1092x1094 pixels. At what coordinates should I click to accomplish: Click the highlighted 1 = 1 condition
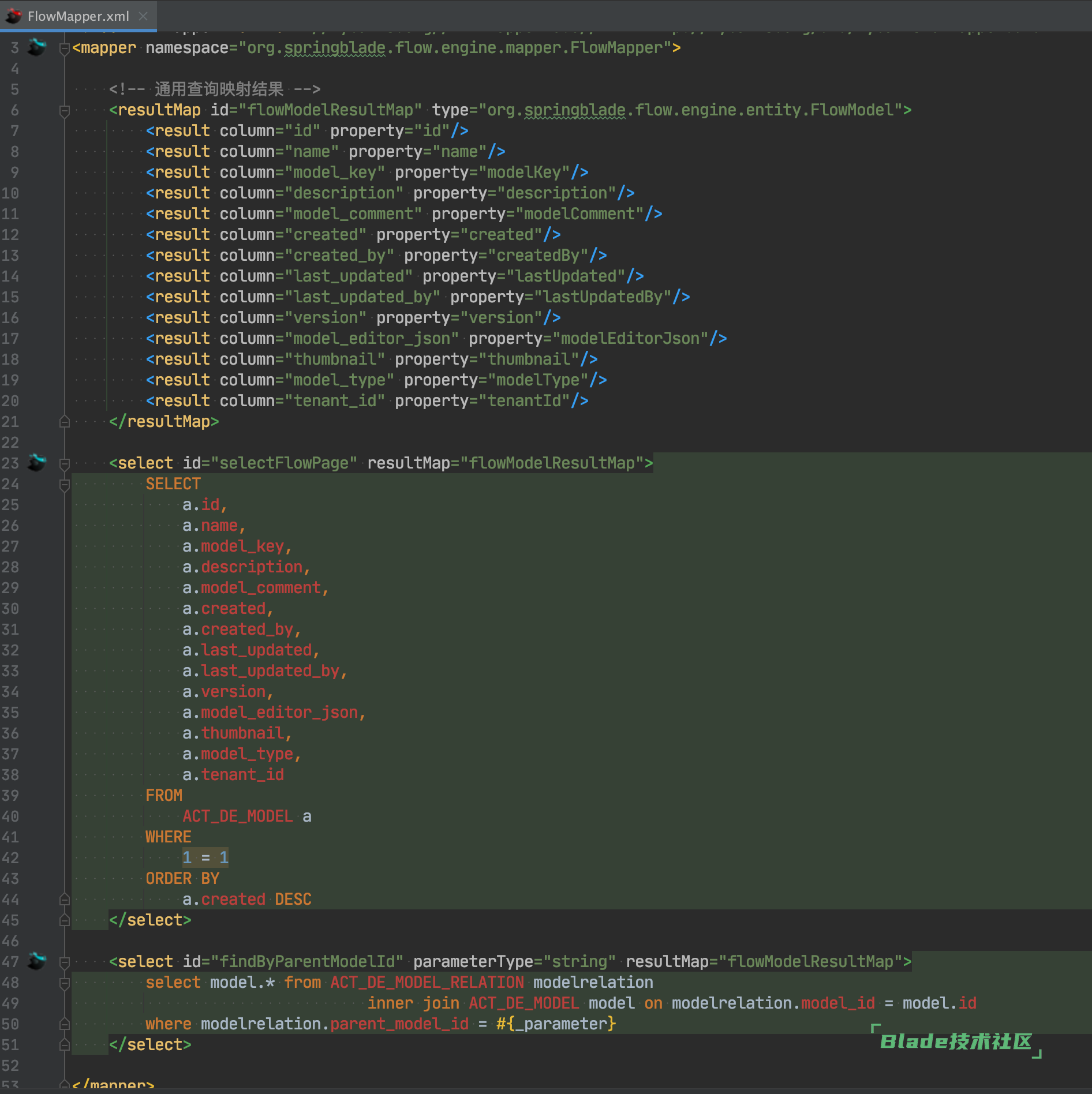pyautogui.click(x=205, y=858)
